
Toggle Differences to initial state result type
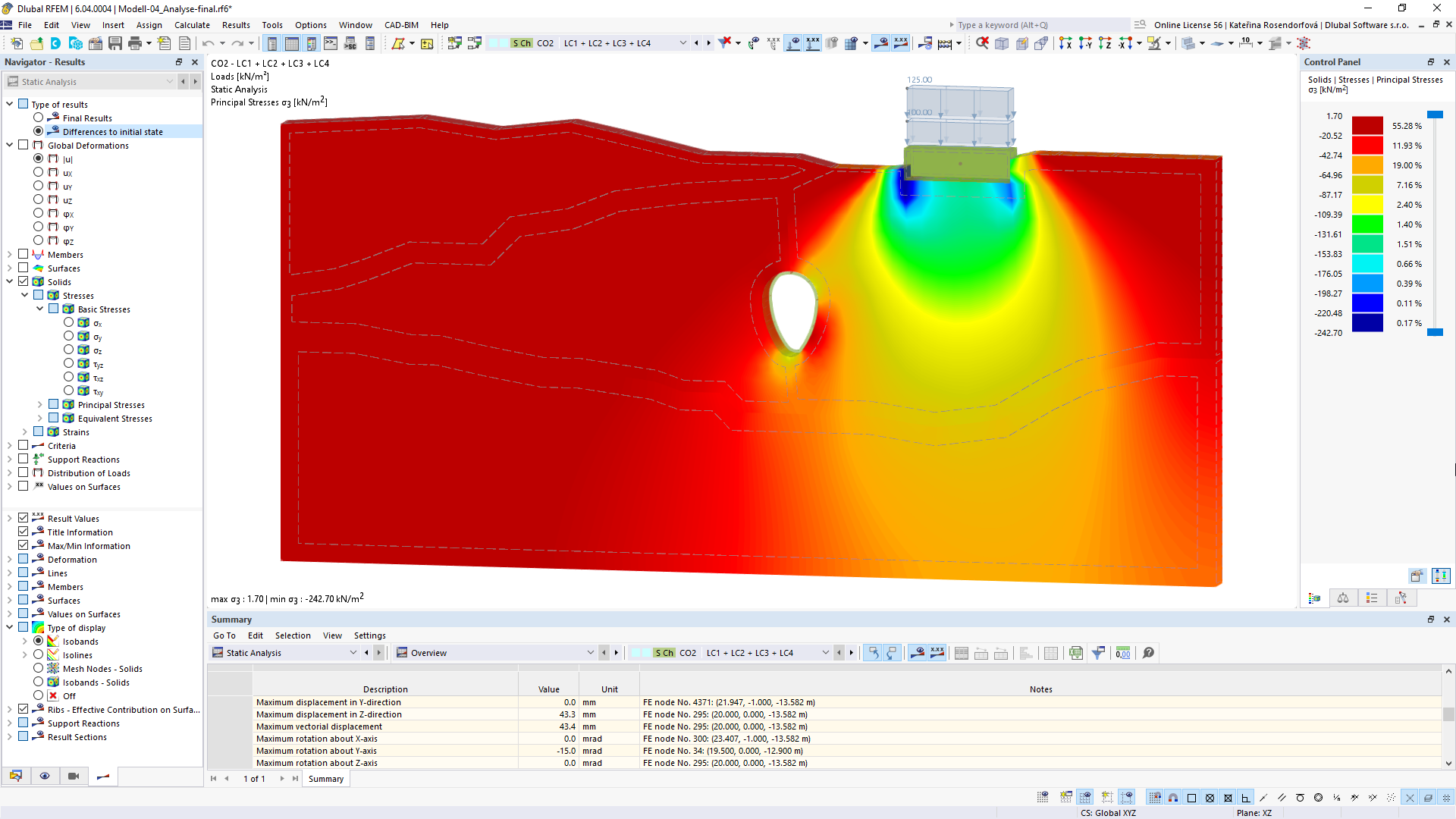point(39,131)
